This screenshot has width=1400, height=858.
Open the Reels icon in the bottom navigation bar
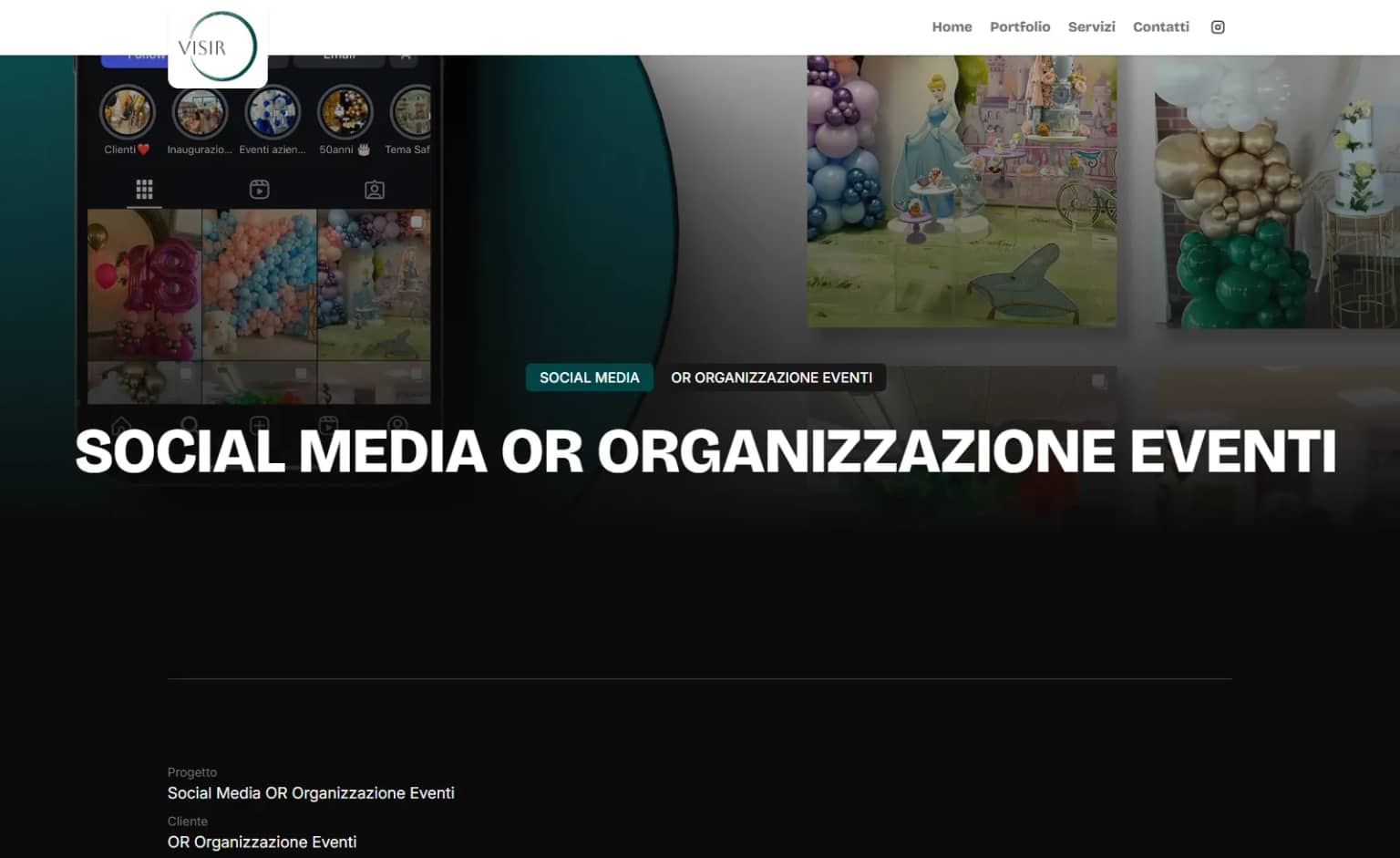click(329, 424)
